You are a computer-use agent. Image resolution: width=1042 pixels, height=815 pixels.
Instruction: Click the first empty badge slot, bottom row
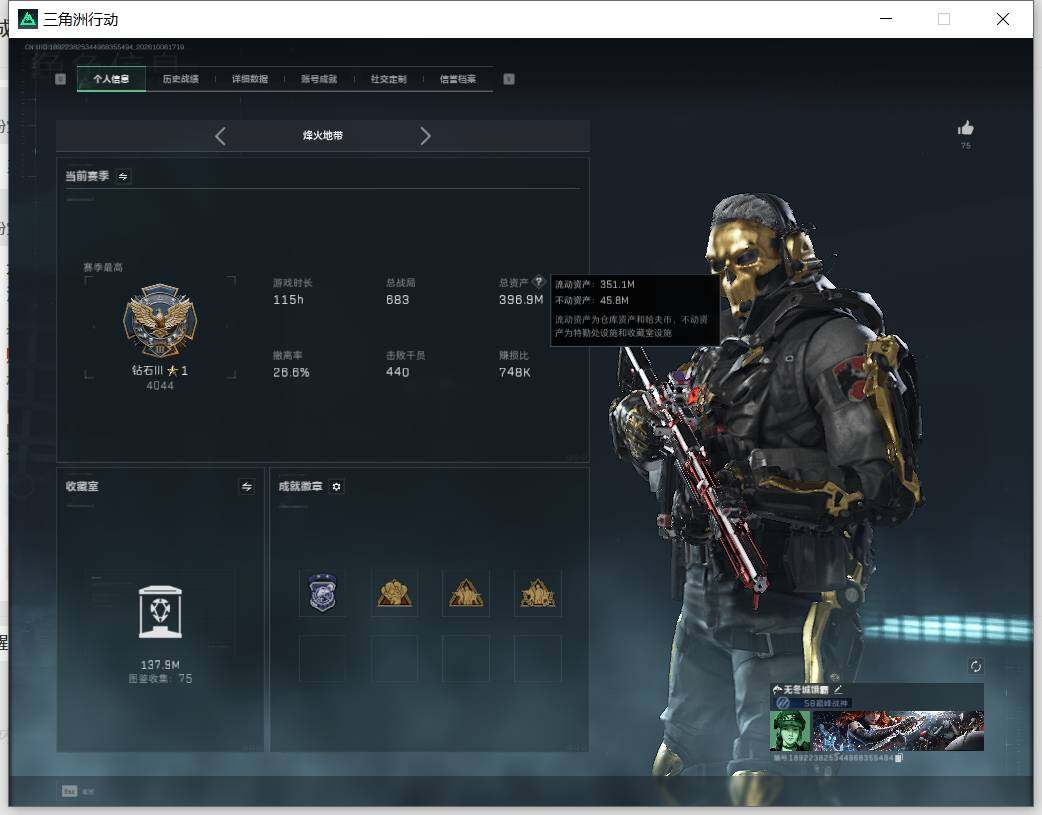[x=322, y=659]
